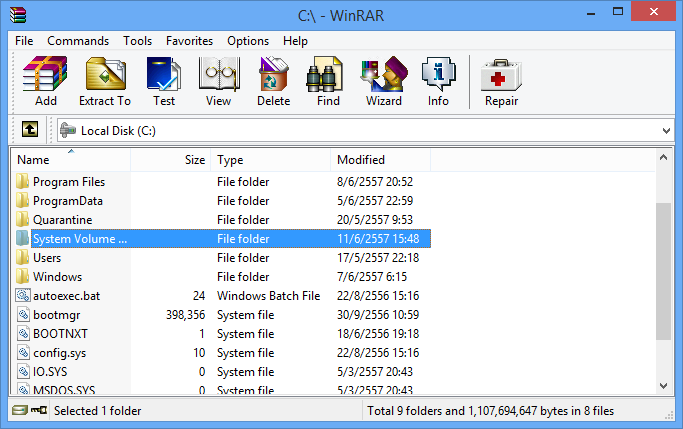Image resolution: width=683 pixels, height=429 pixels.
Task: Expand the Local Disk (C:) path dropdown
Action: [666, 131]
